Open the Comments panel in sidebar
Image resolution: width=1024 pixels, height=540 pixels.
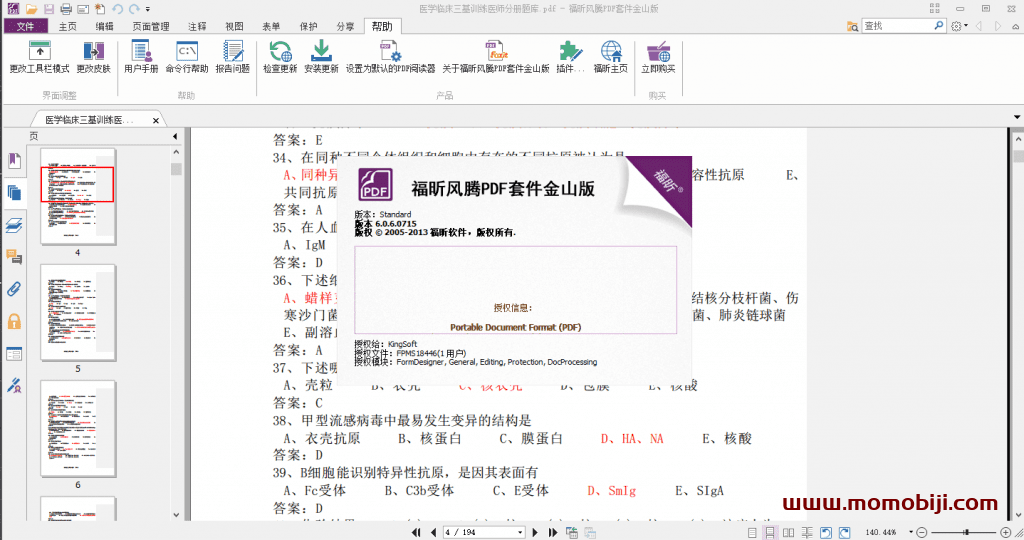(x=14, y=257)
